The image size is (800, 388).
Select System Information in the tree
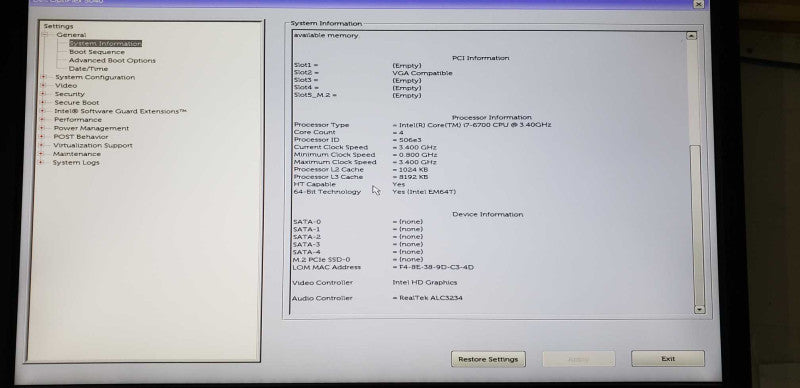[105, 43]
